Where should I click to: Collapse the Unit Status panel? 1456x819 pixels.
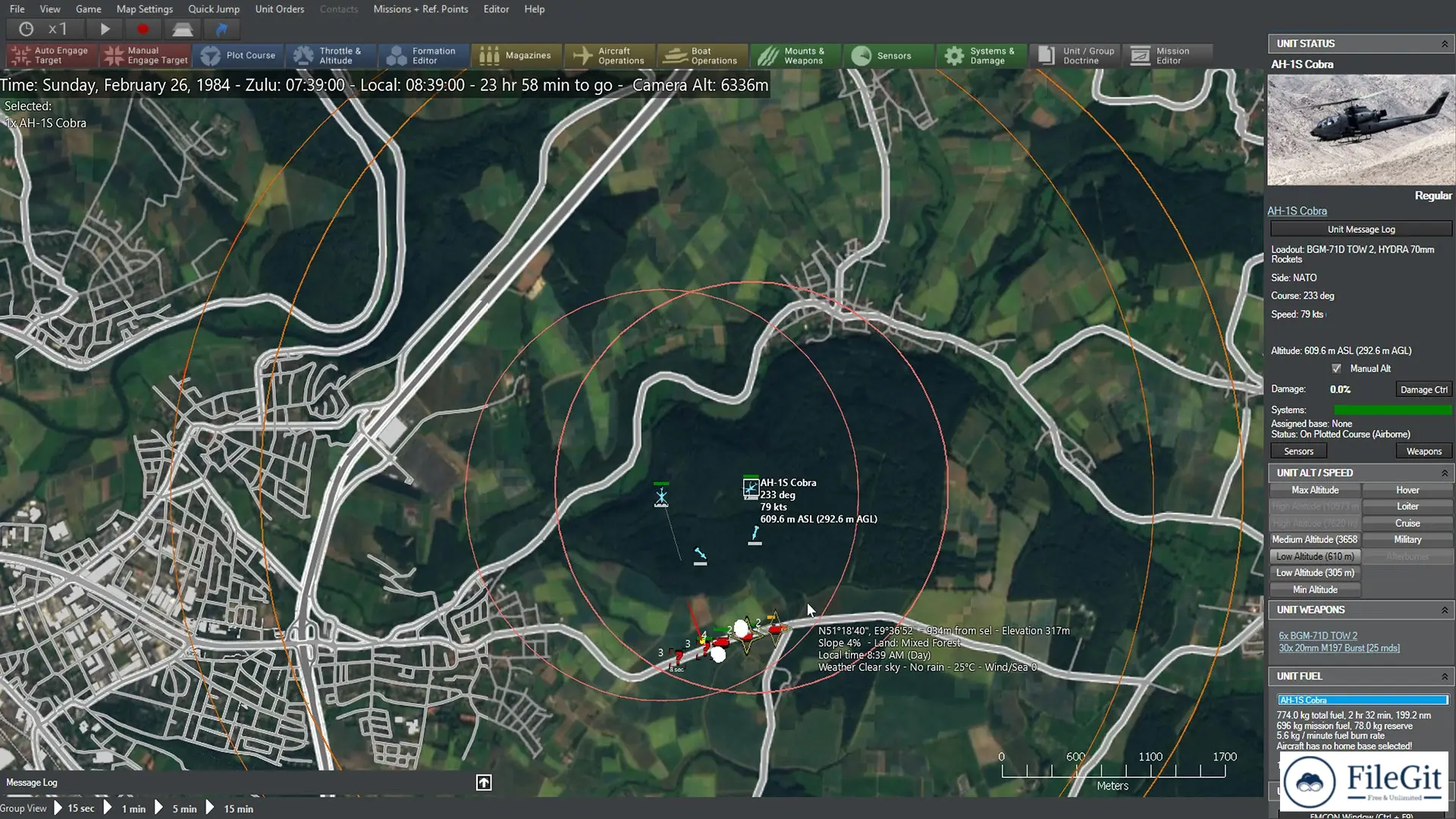(1445, 44)
